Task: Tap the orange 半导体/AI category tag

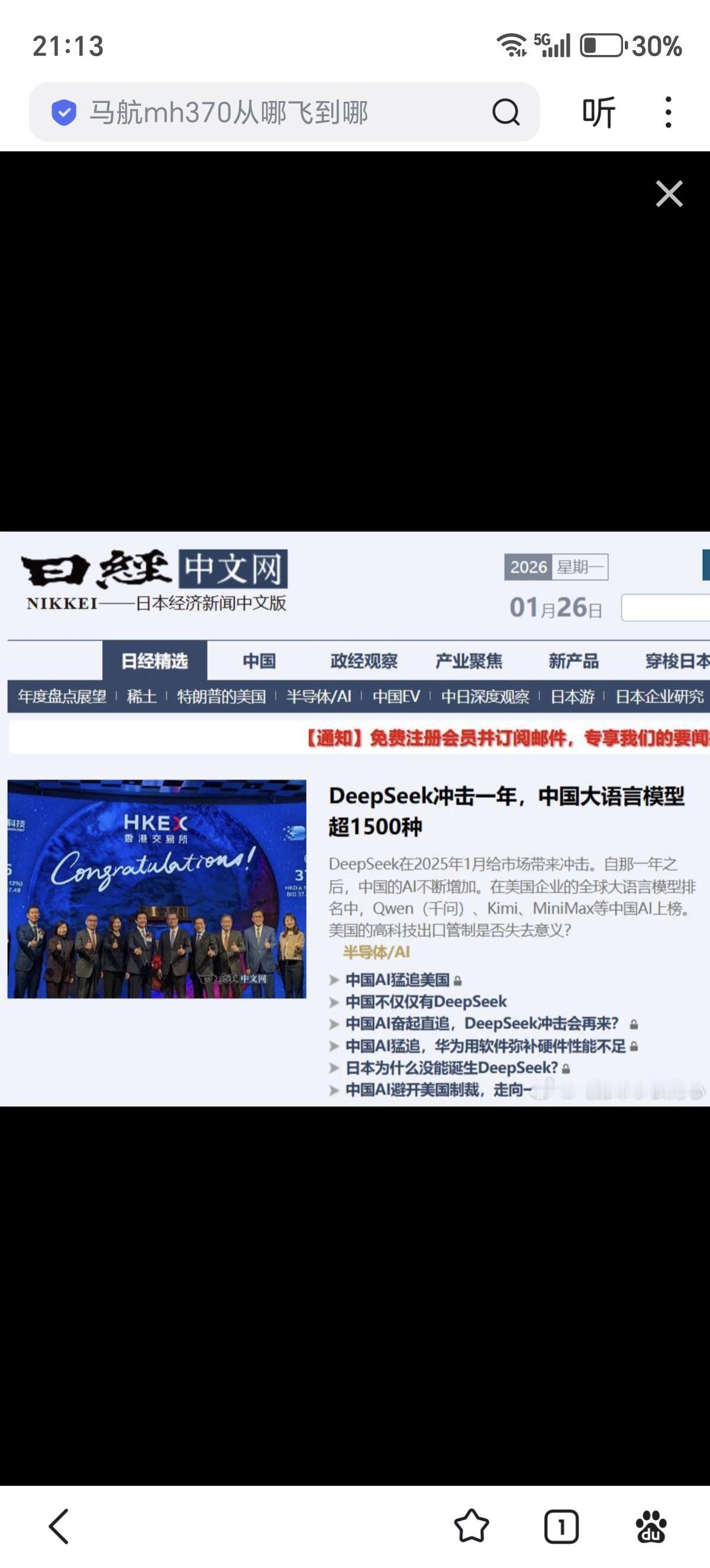Action: [376, 952]
